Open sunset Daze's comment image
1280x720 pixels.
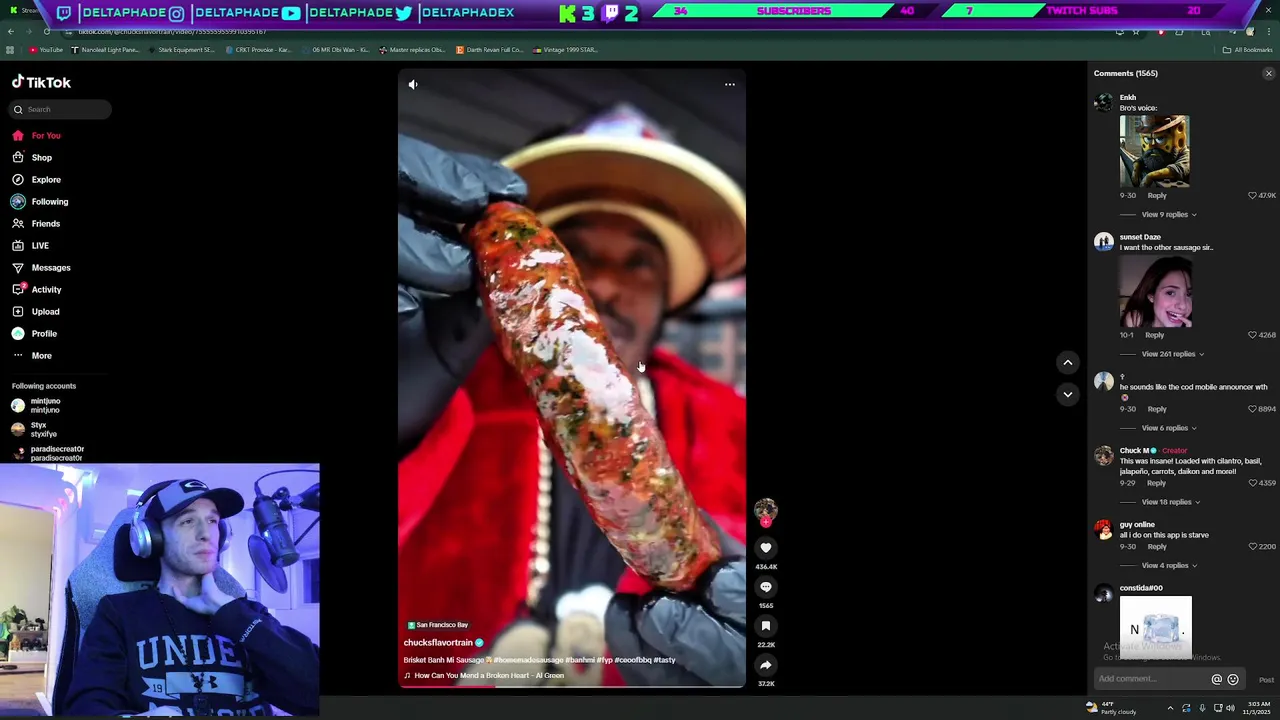[1155, 291]
